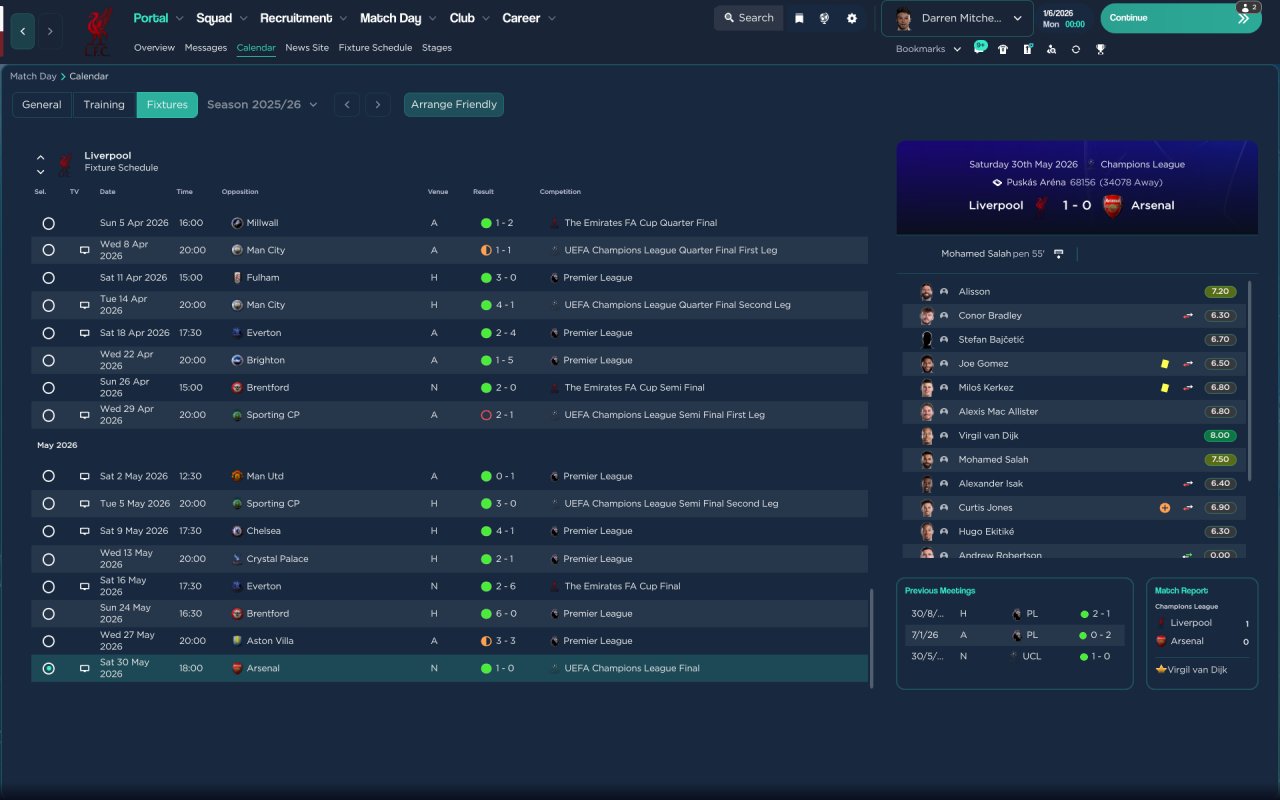The width and height of the screenshot is (1280, 800).
Task: Switch to the General tab
Action: click(x=42, y=105)
